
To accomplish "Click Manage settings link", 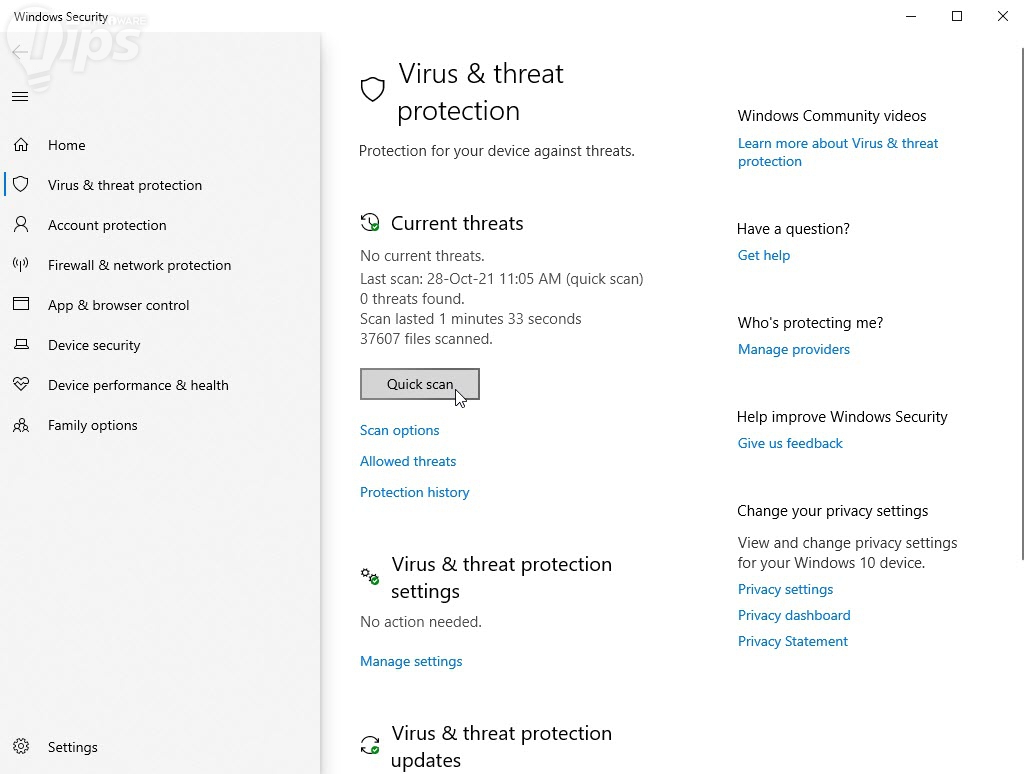I will point(411,661).
